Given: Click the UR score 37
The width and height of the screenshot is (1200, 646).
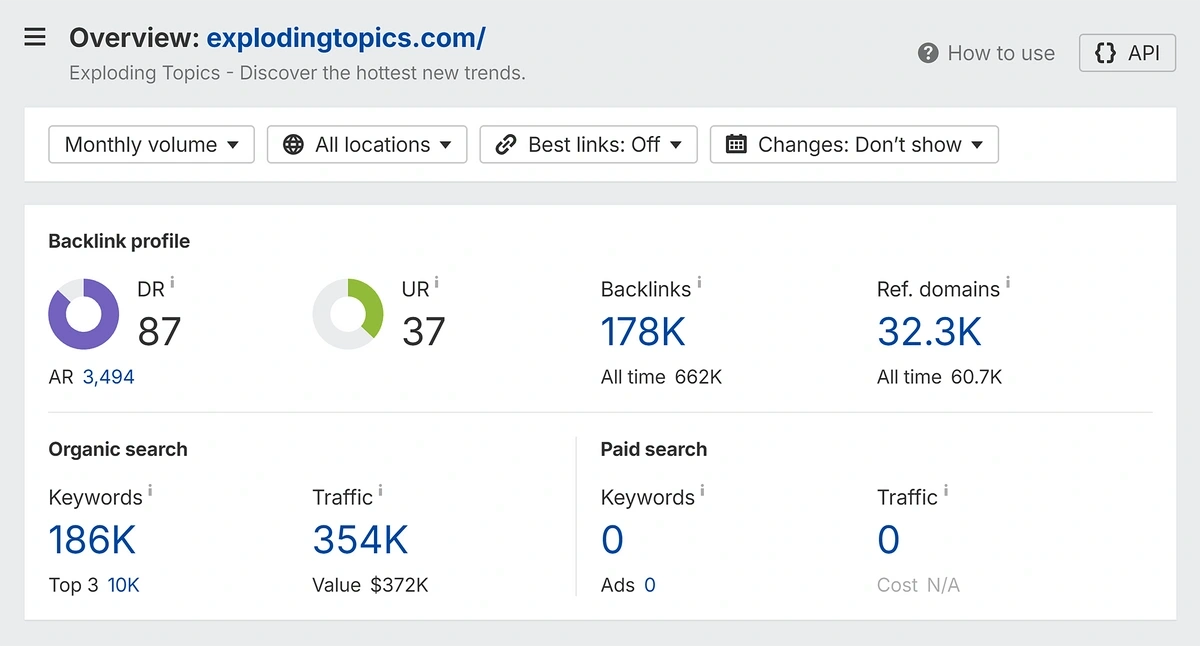Looking at the screenshot, I should [423, 332].
